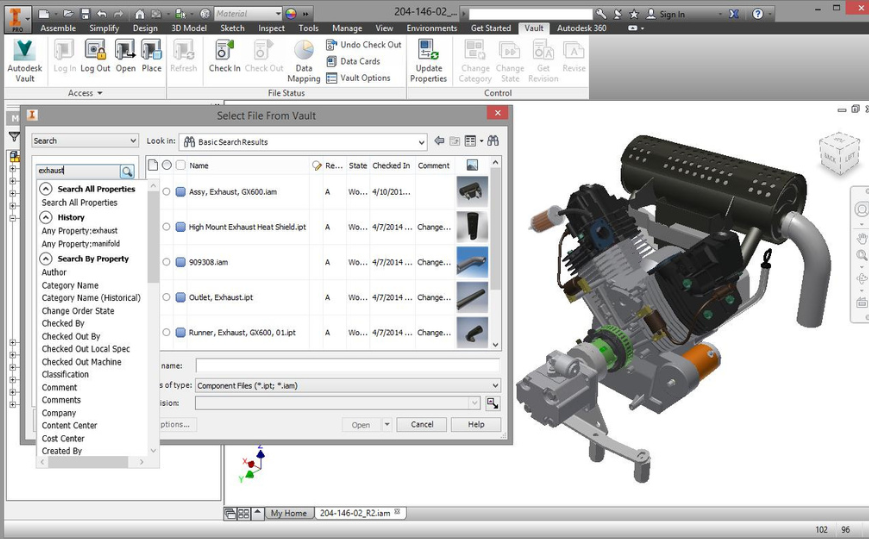Sort by the Checked In column header
Image resolution: width=869 pixels, height=539 pixels.
point(391,165)
